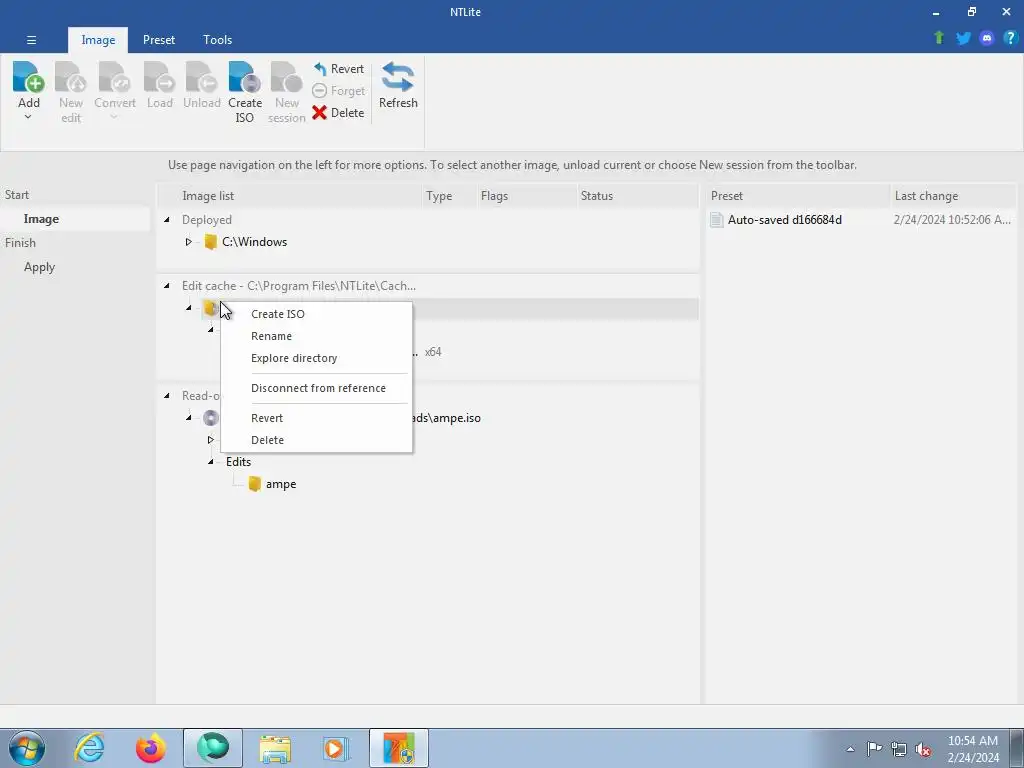Click the muted volume tray icon

(923, 749)
